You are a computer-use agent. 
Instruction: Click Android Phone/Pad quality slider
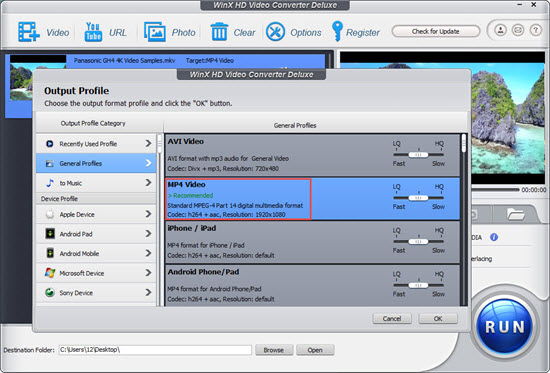pyautogui.click(x=418, y=285)
